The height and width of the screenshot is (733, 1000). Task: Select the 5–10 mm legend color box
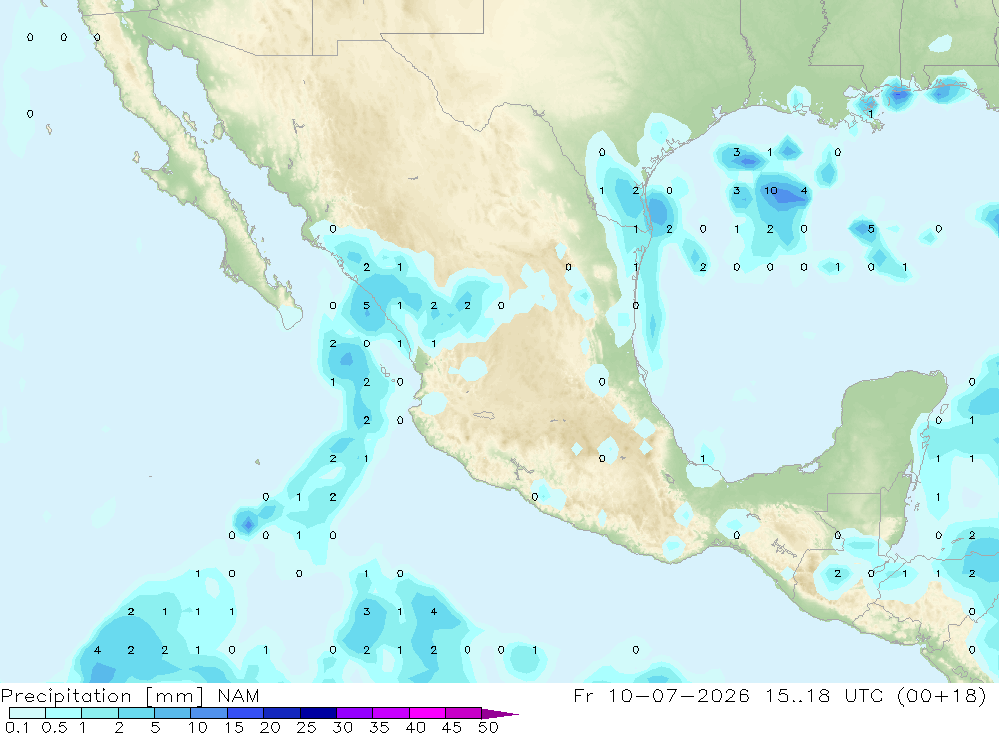pyautogui.click(x=173, y=713)
